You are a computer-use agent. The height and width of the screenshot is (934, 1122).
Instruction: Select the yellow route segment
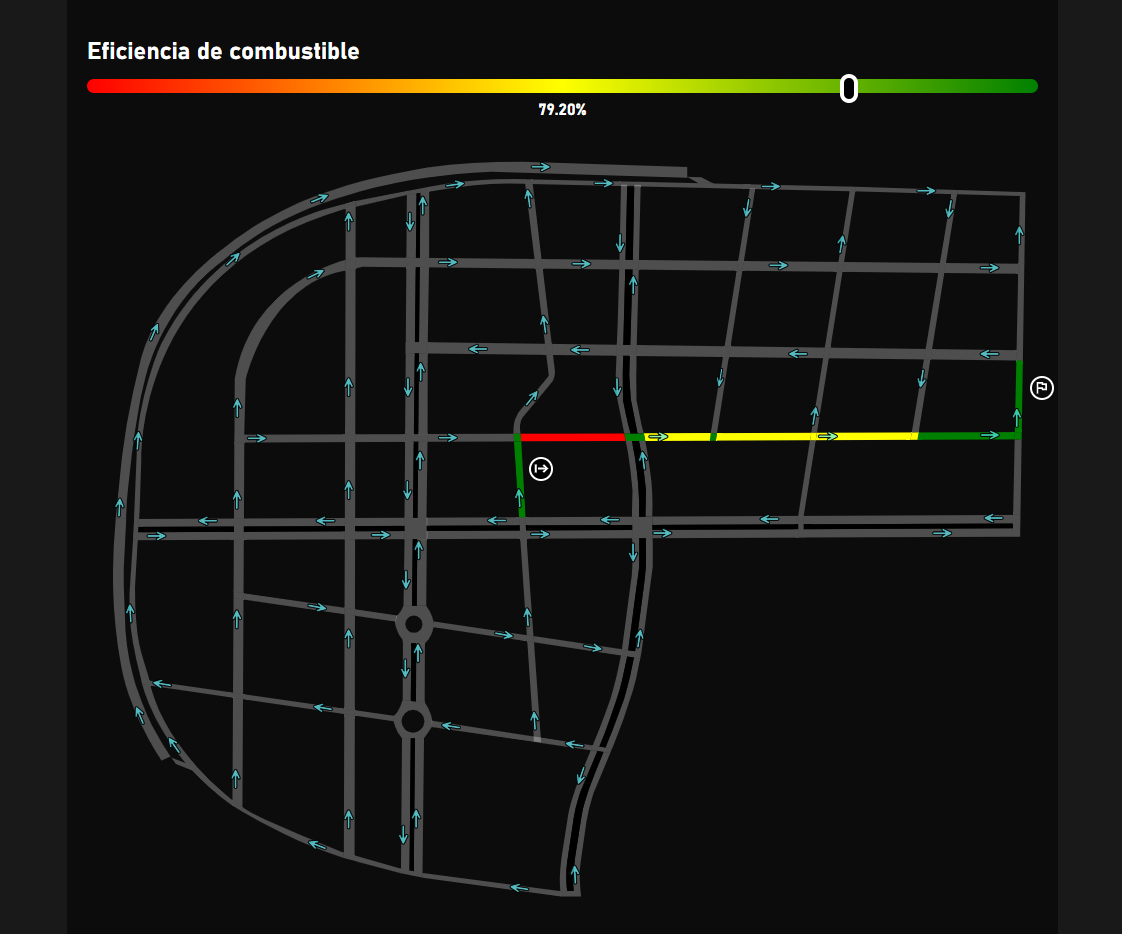760,437
